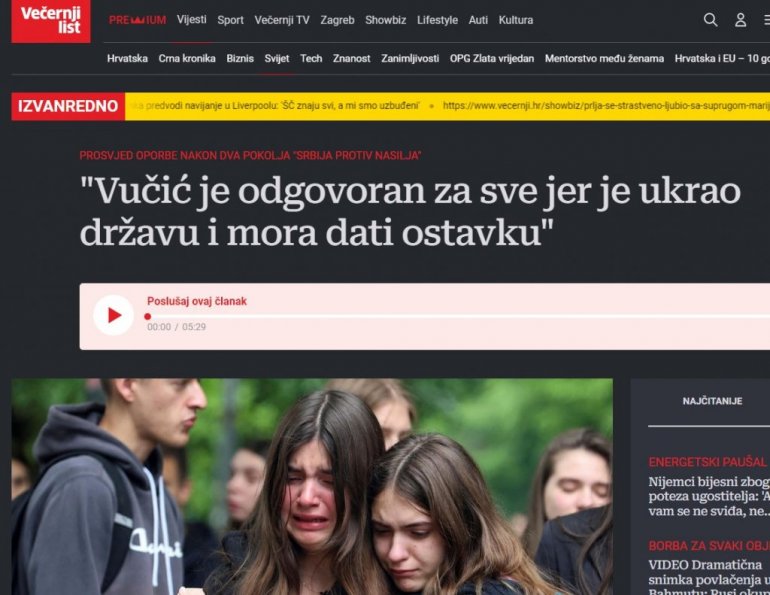Open the Kultura section

click(516, 20)
